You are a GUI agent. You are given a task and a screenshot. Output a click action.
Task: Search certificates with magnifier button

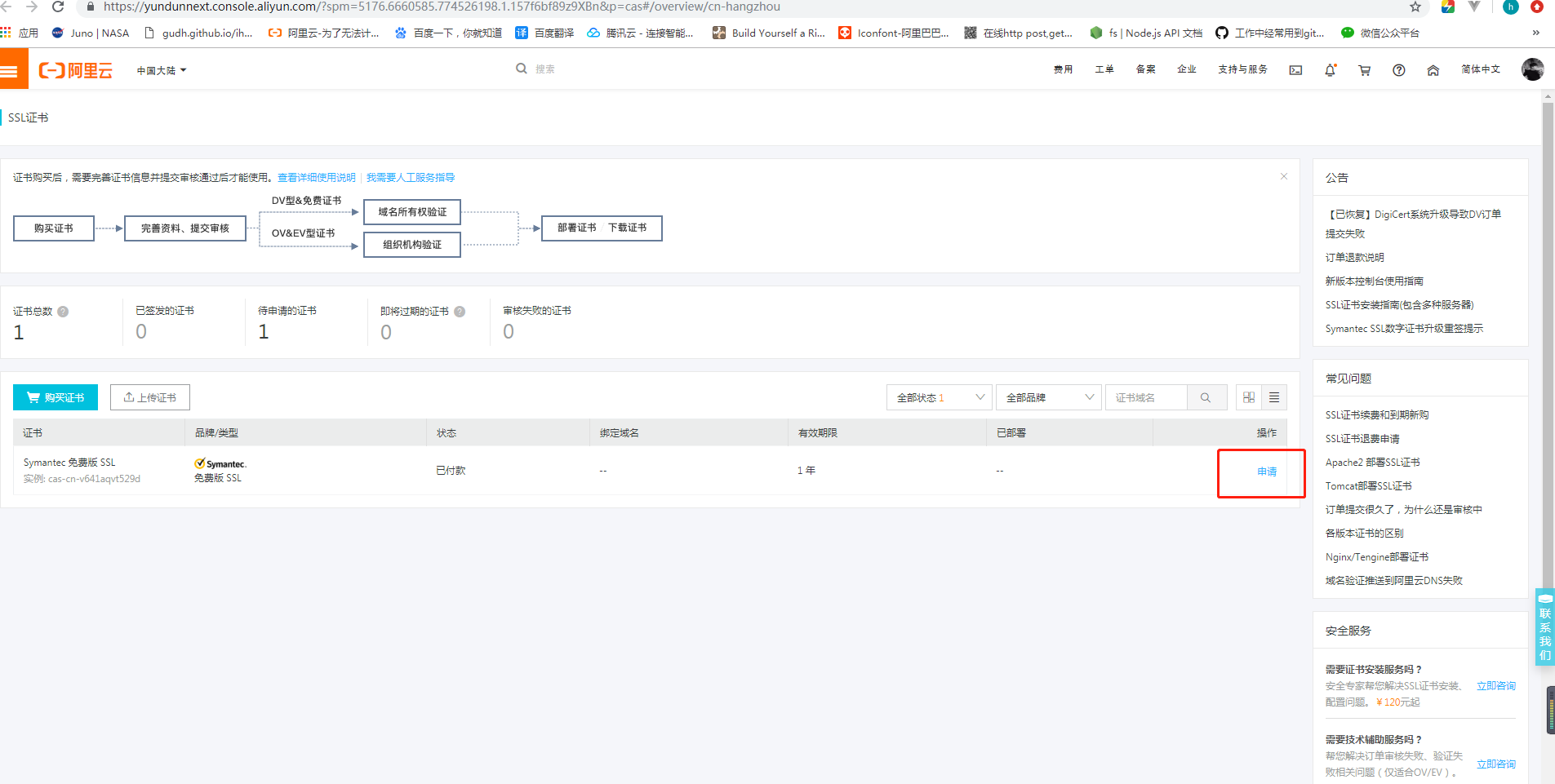click(1206, 397)
